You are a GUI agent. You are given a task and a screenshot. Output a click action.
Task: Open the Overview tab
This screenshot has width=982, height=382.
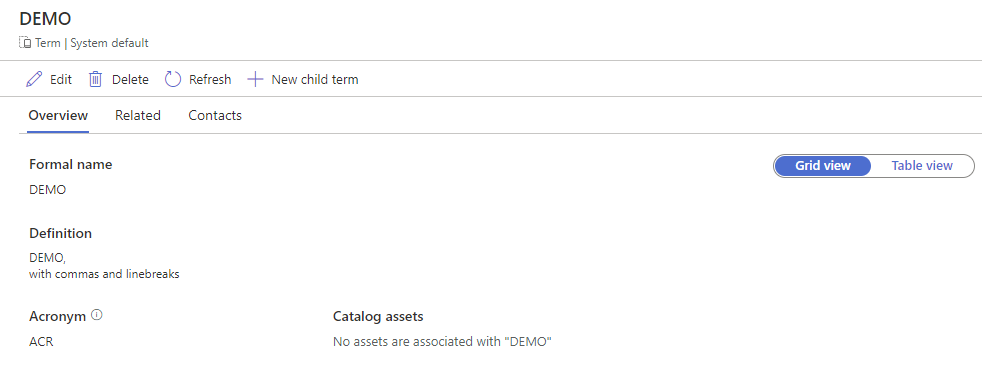pos(58,115)
